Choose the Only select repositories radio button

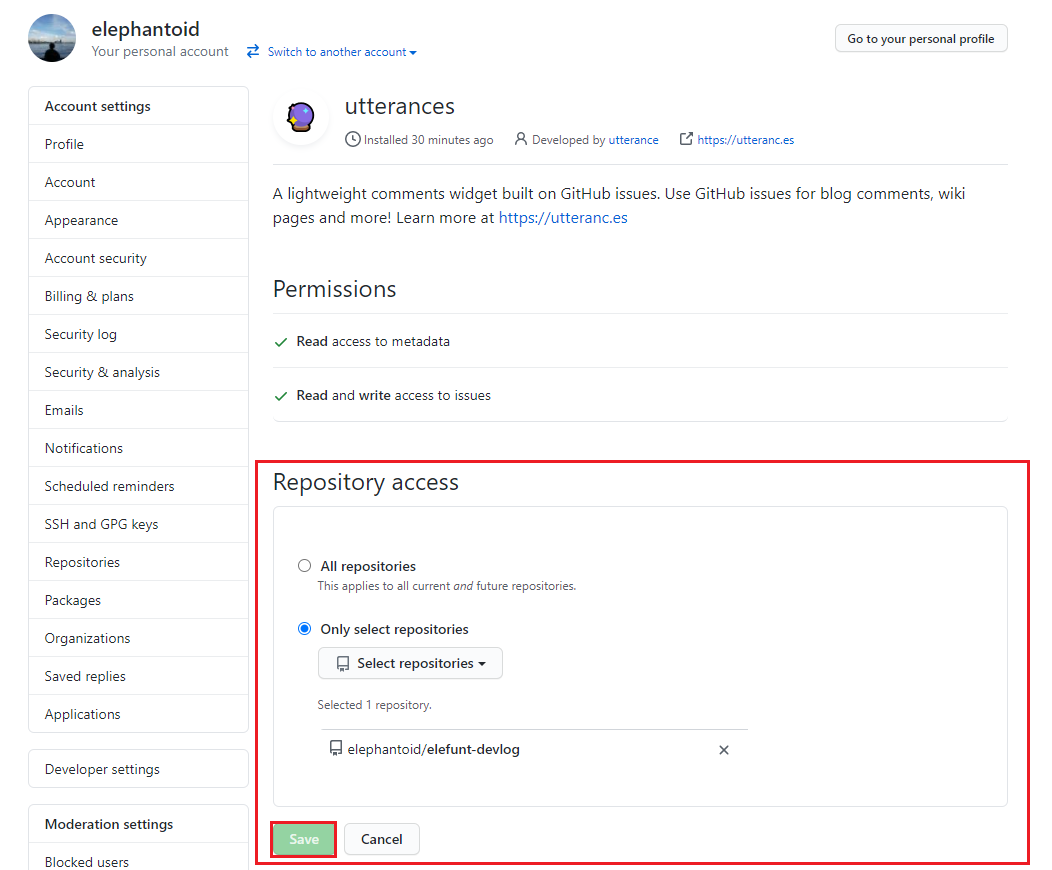(x=305, y=629)
